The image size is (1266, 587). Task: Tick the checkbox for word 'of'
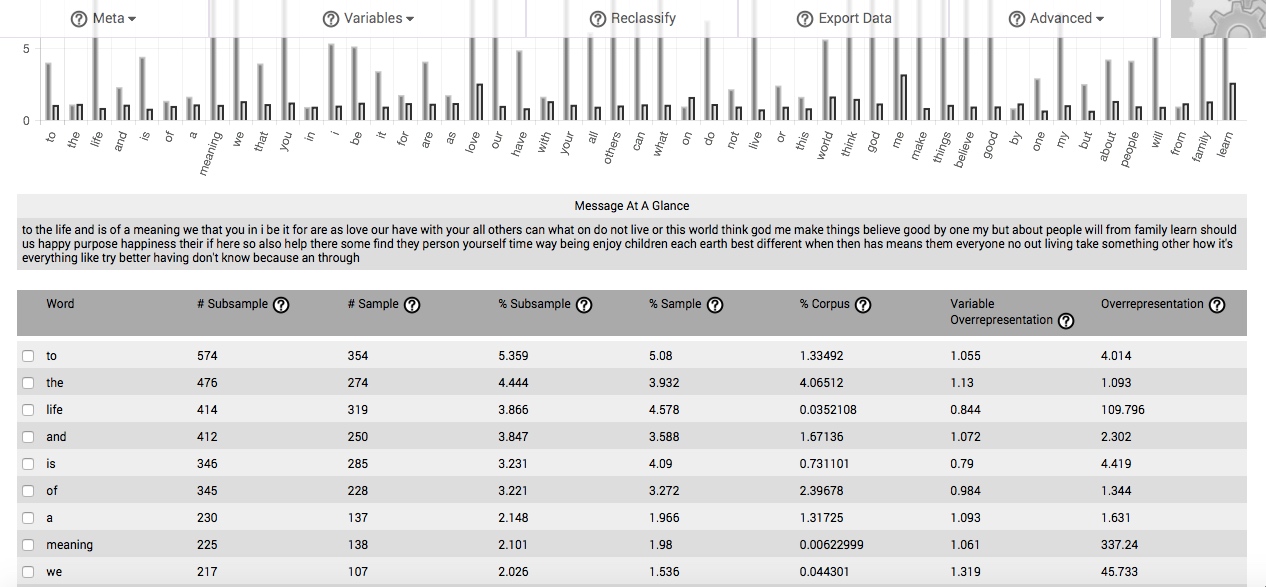click(x=28, y=491)
